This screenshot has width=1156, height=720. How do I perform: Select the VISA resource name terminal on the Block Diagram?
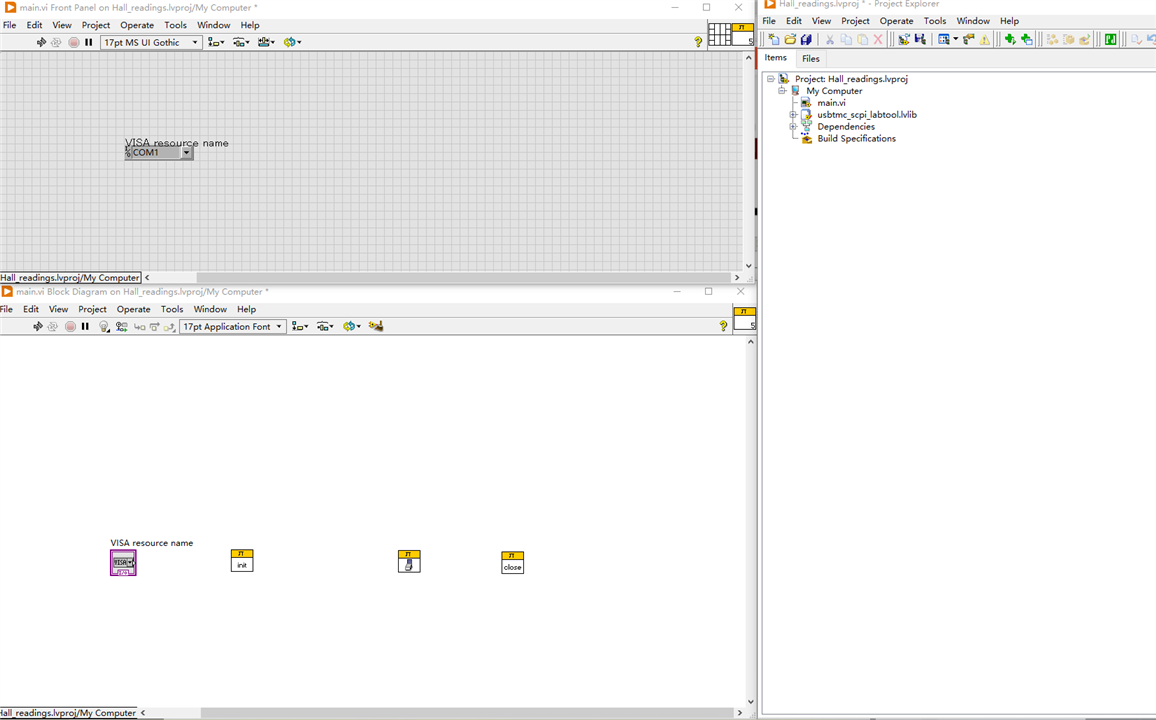(x=123, y=563)
